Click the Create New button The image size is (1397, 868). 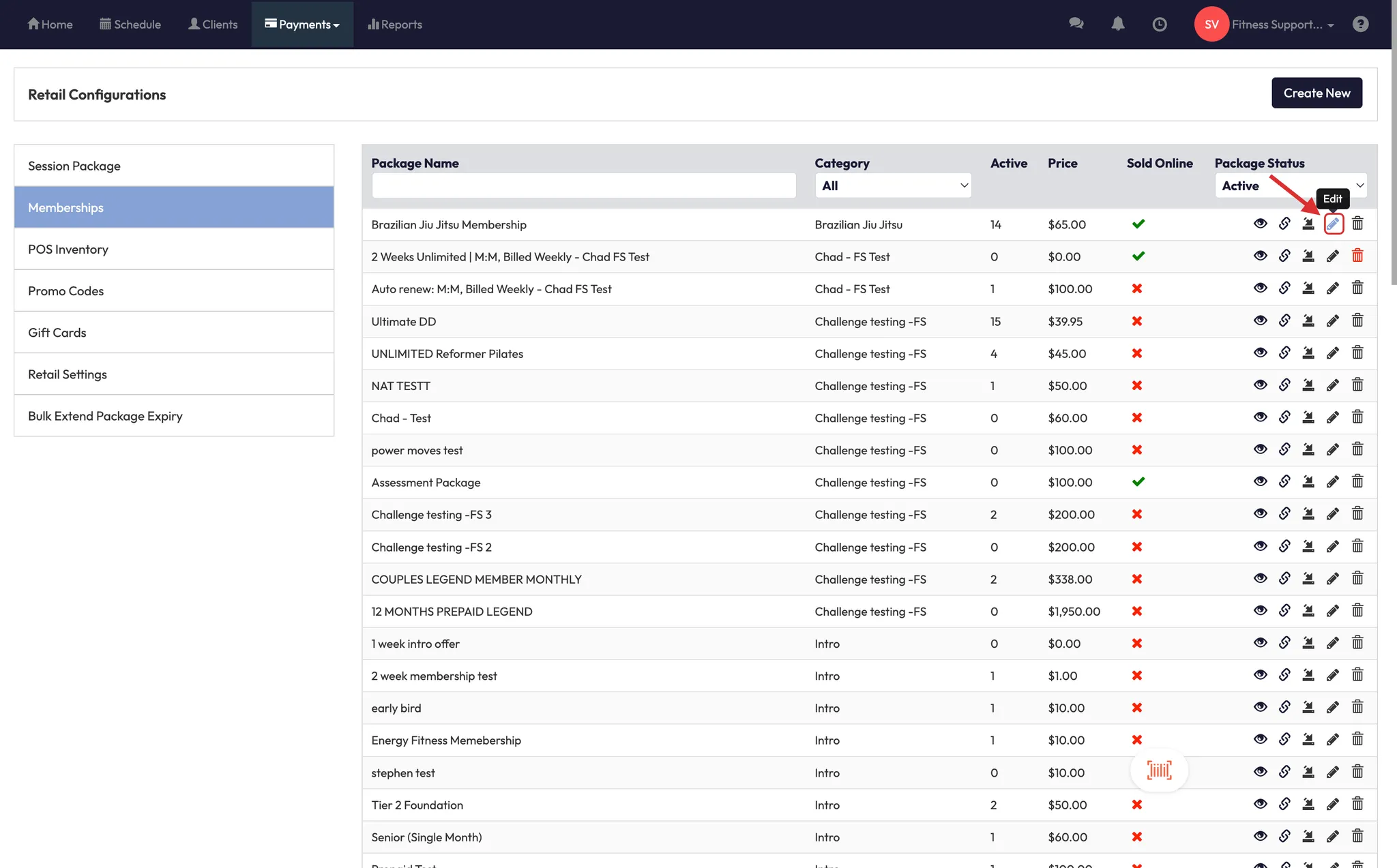coord(1317,93)
